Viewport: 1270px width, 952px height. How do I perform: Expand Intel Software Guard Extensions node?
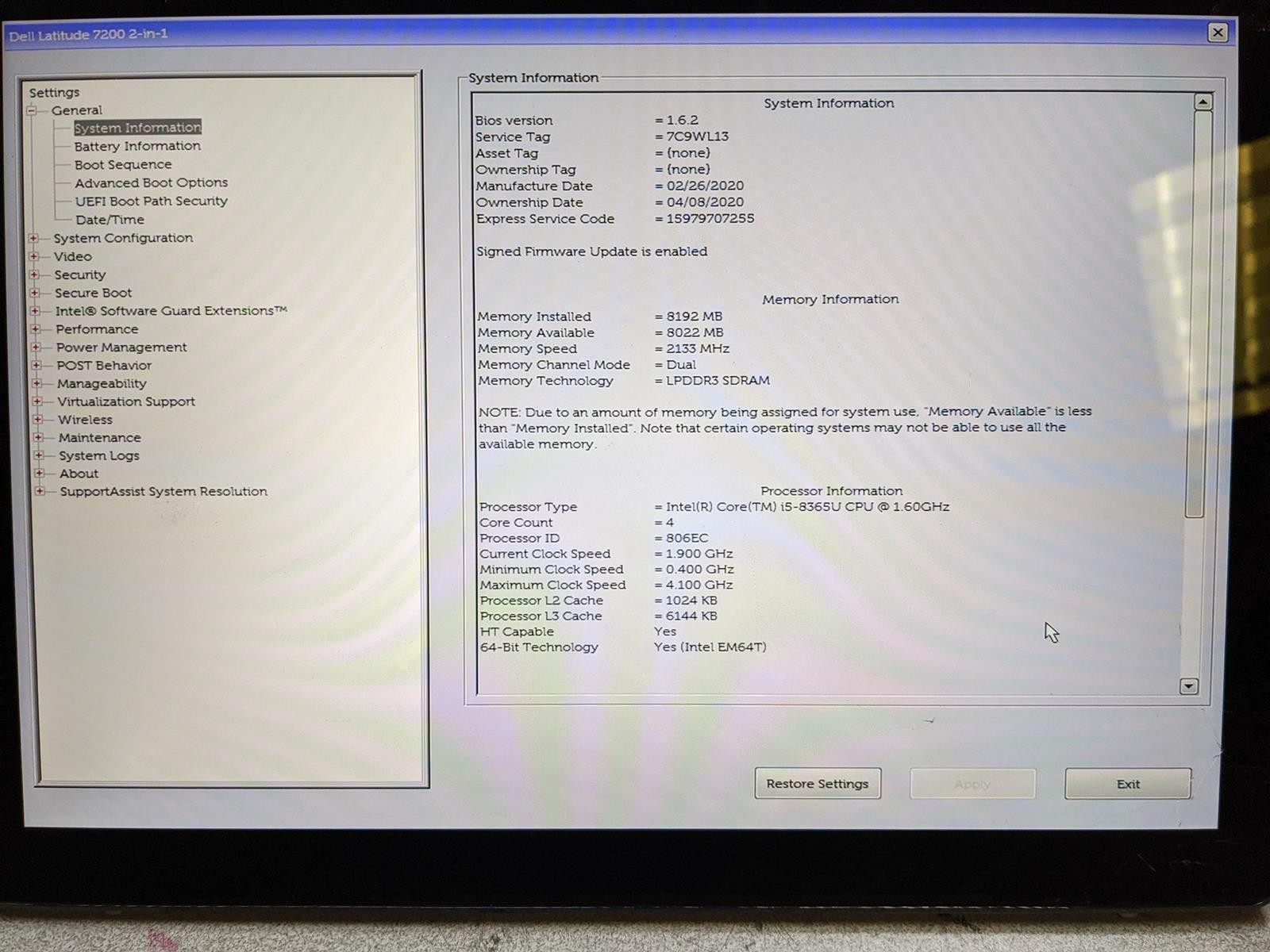(35, 311)
